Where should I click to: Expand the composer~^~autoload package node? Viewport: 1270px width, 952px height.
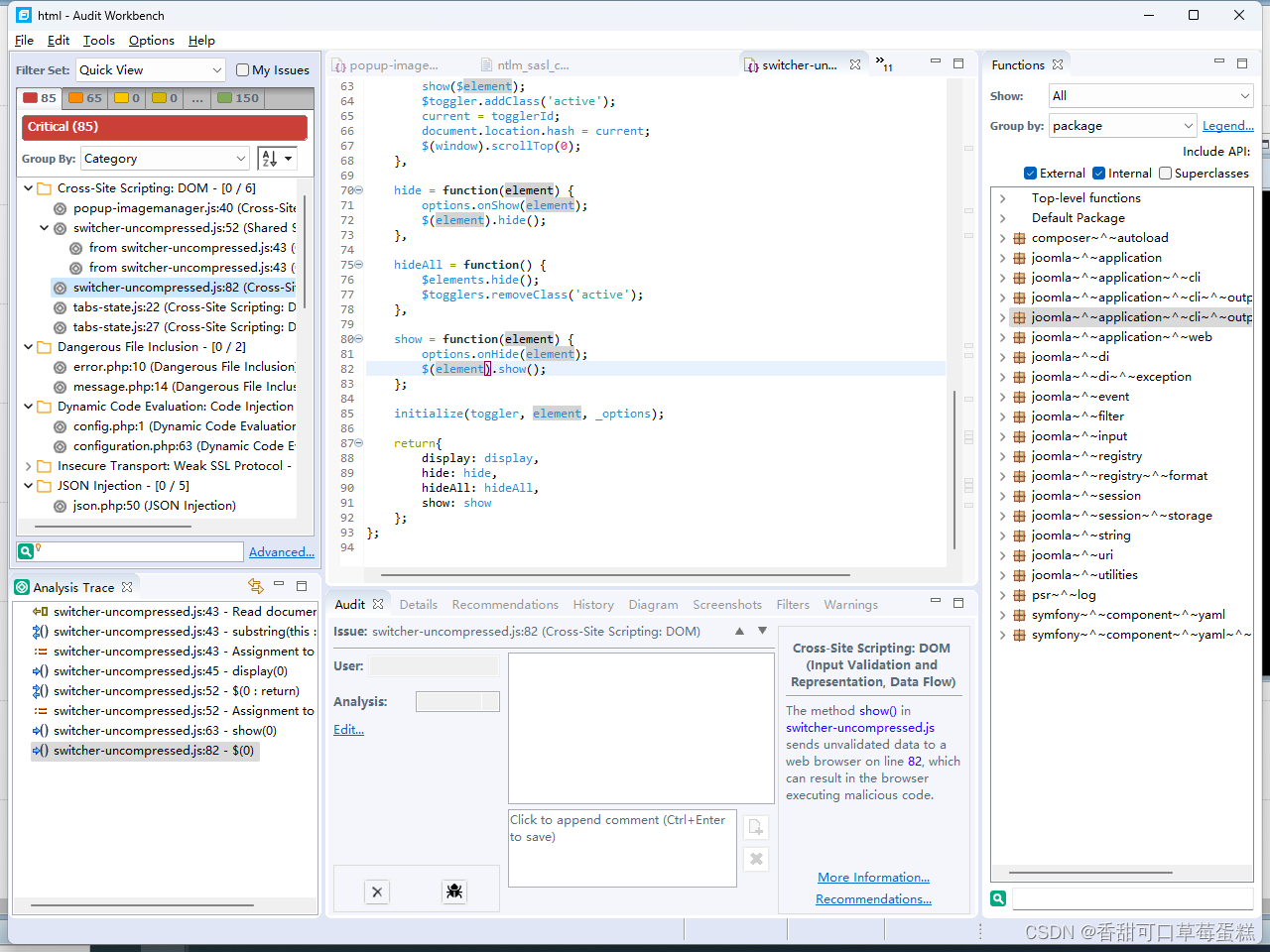click(x=1002, y=238)
